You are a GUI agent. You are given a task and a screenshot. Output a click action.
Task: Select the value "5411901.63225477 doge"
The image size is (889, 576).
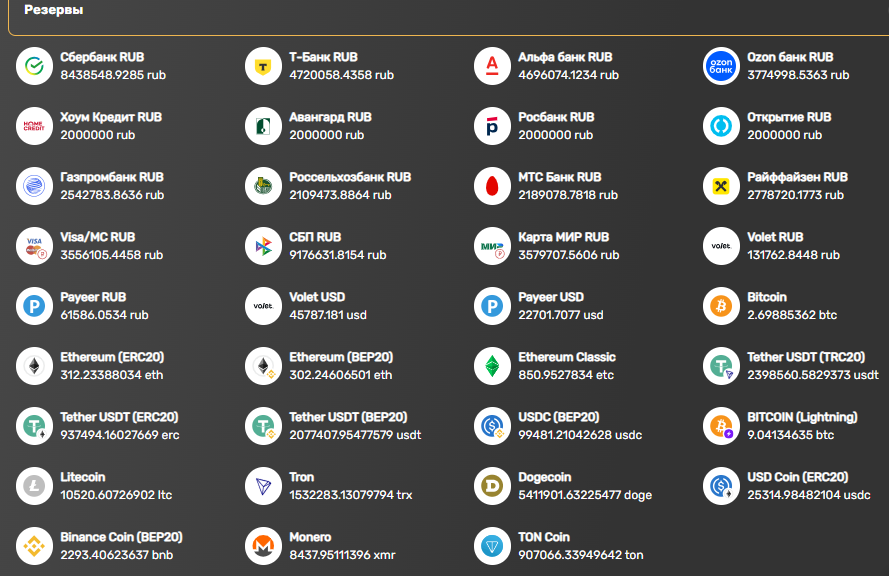[585, 495]
